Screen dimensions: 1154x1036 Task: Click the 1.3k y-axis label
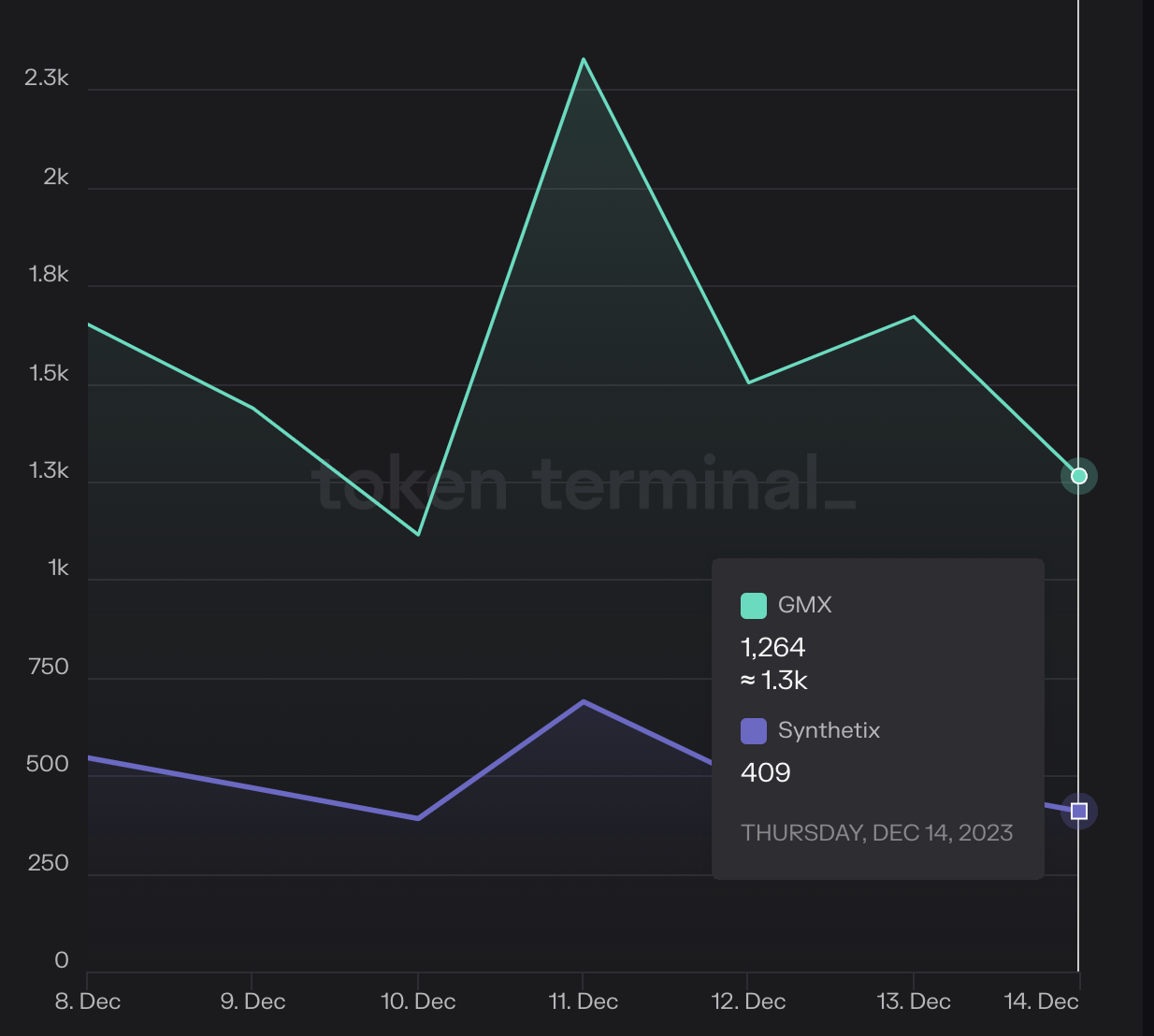click(49, 470)
